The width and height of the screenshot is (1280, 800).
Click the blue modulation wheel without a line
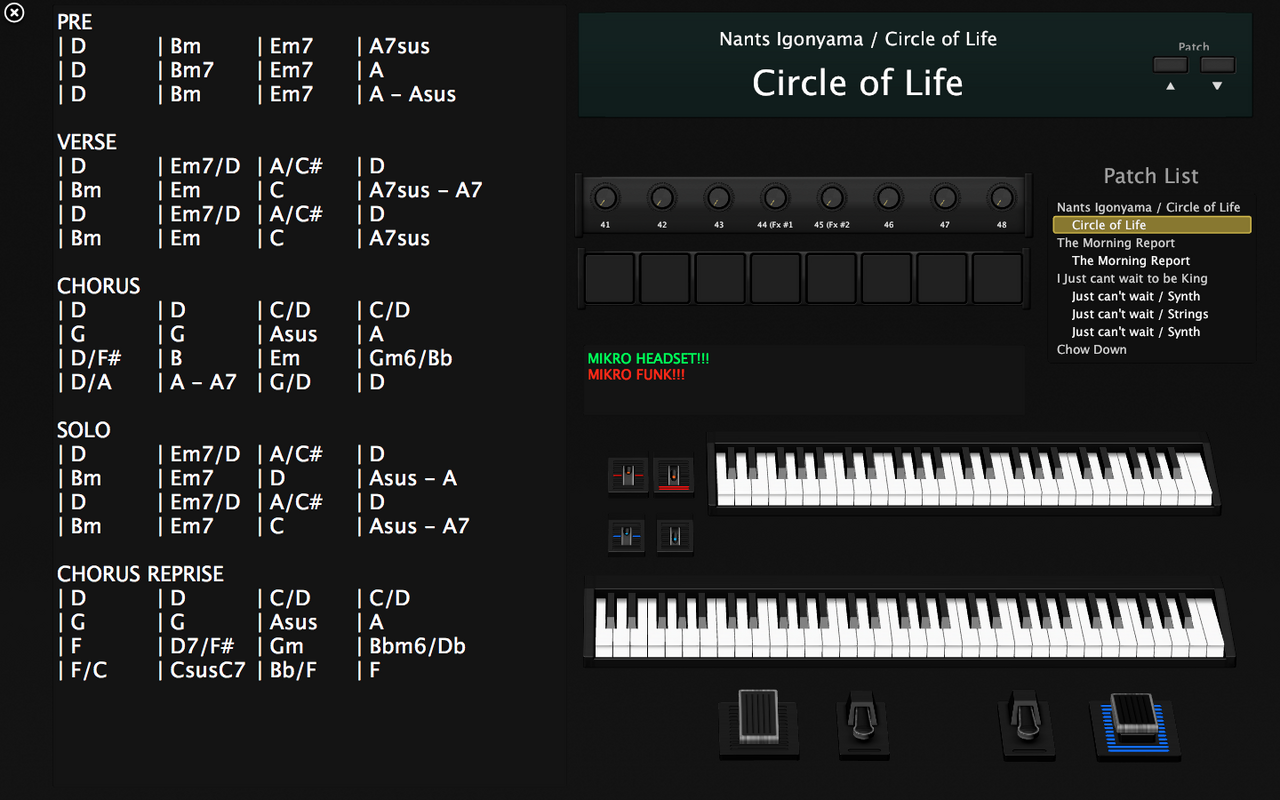(x=675, y=537)
